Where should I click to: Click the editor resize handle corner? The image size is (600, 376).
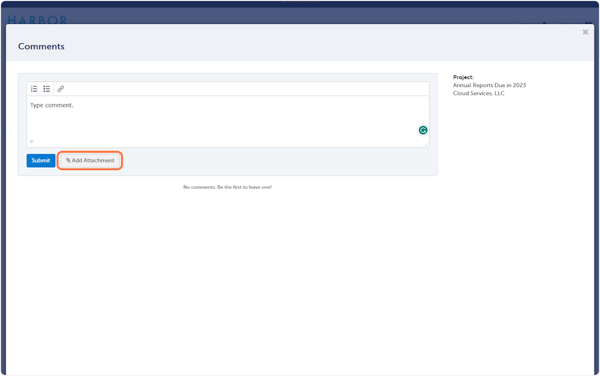click(426, 144)
